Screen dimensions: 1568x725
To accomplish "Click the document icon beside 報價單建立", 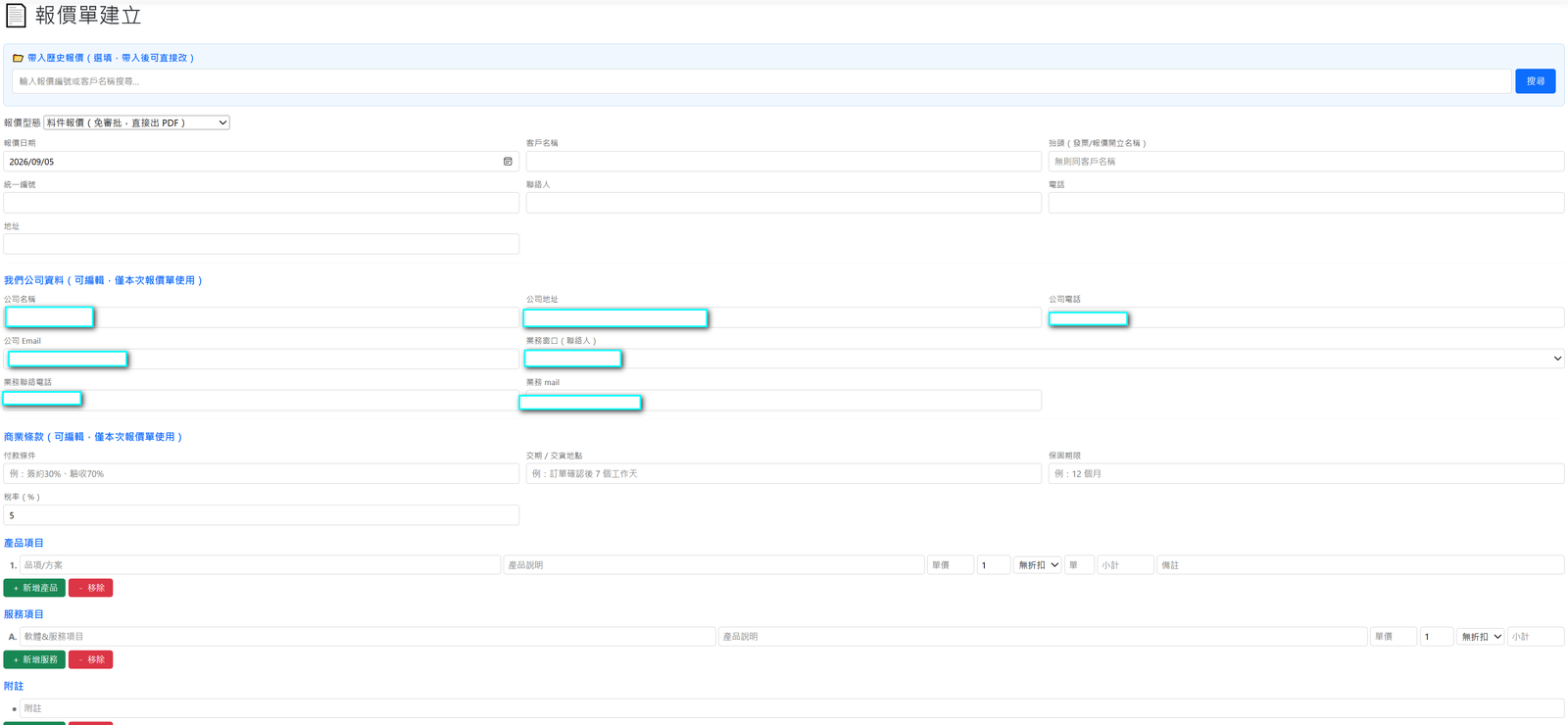I will point(16,16).
